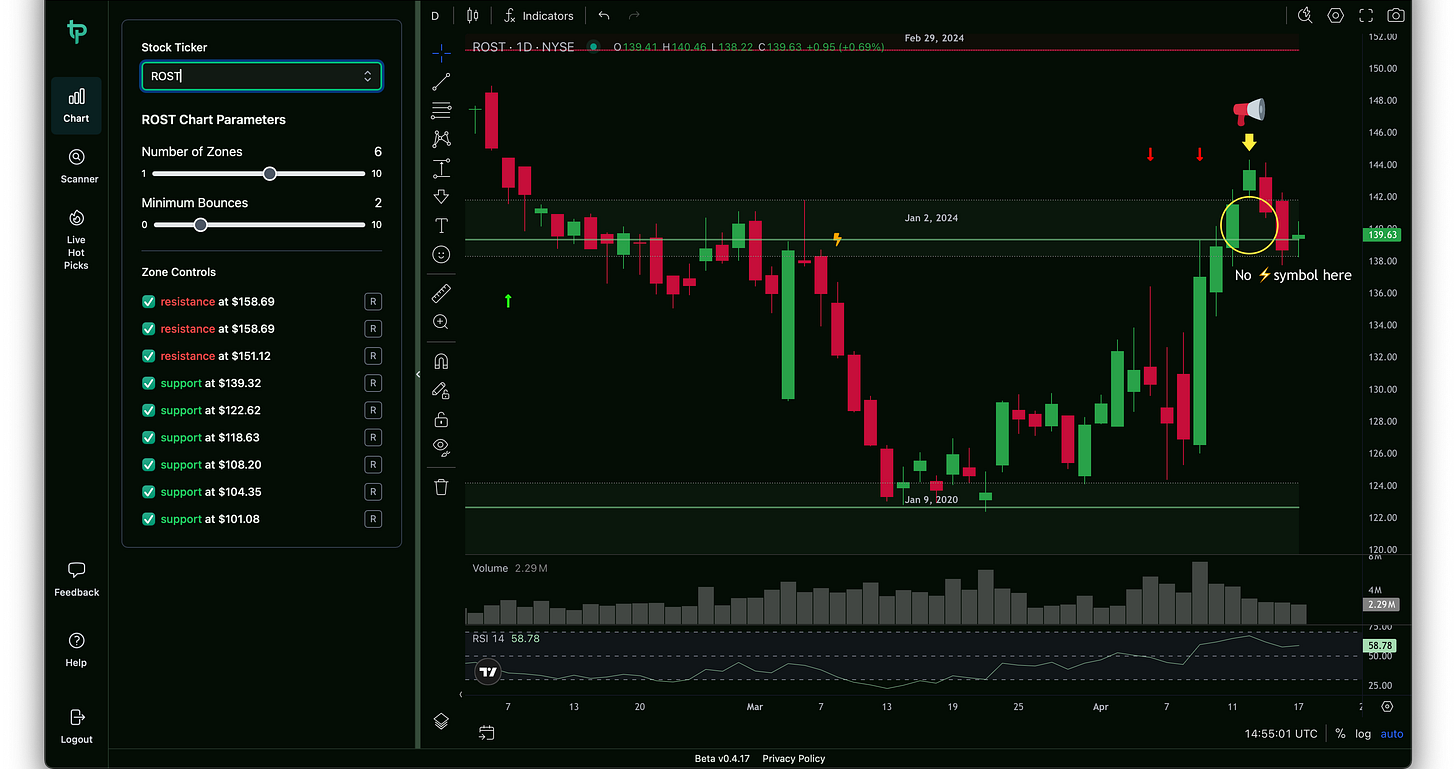Open the object tree layers icon

441,720
